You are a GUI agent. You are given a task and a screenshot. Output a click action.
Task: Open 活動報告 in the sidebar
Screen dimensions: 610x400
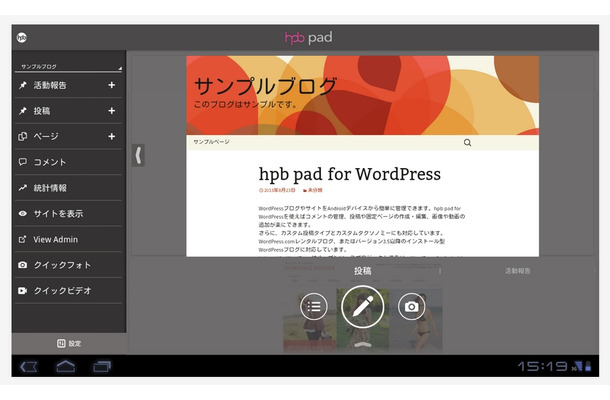(50, 85)
